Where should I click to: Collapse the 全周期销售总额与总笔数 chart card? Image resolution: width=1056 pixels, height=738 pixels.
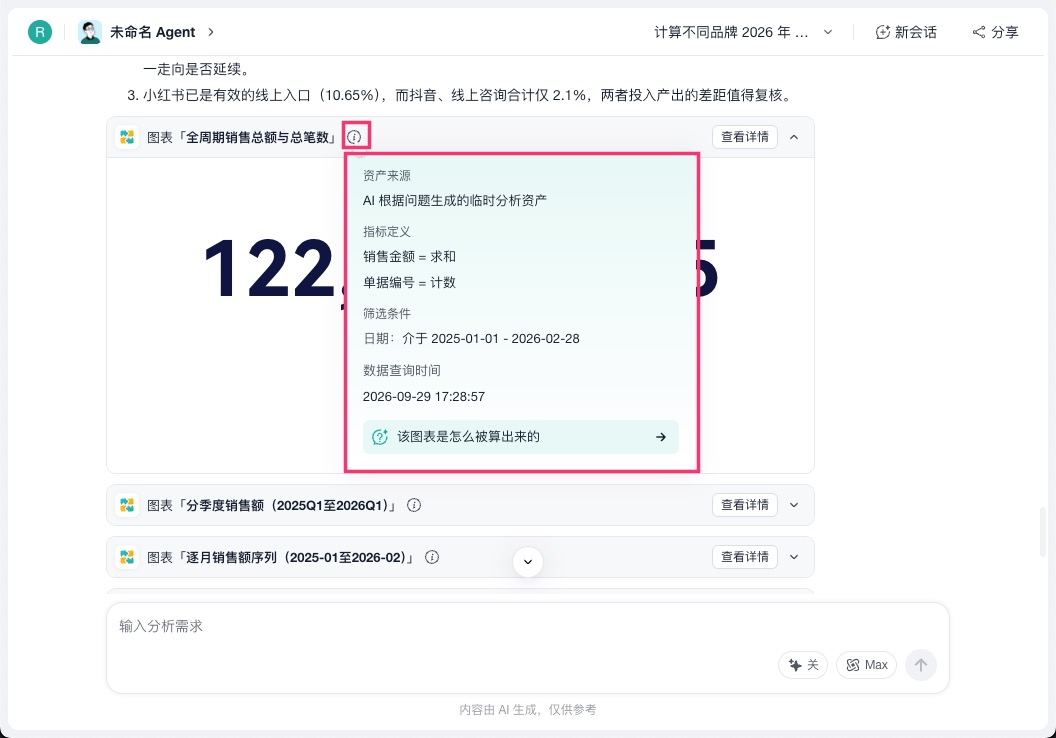pos(794,137)
